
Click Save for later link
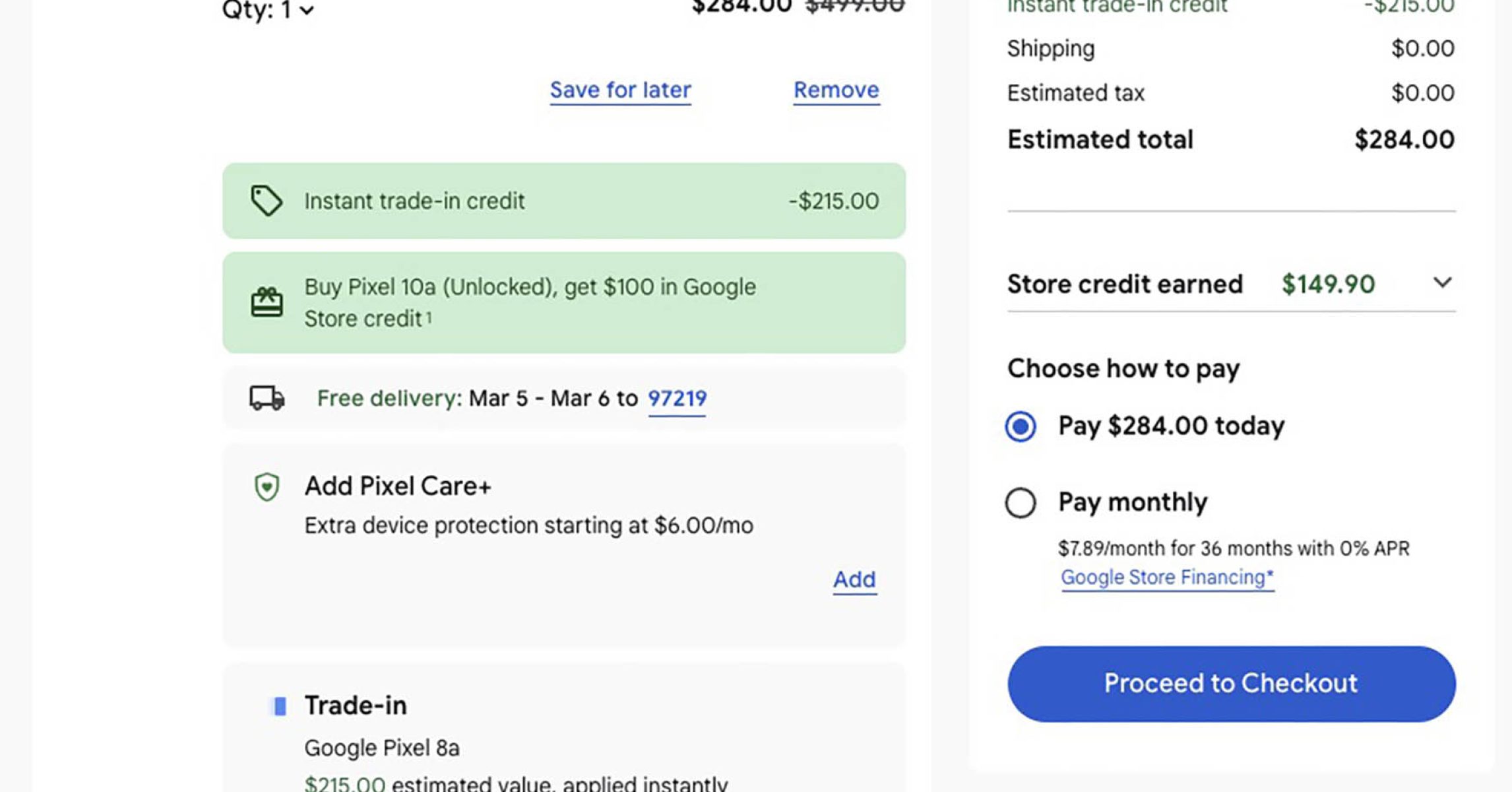tap(620, 90)
